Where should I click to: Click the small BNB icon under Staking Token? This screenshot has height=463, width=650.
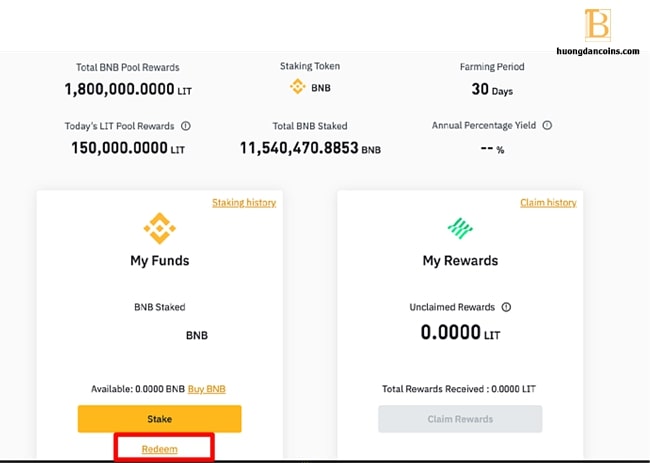tap(297, 87)
